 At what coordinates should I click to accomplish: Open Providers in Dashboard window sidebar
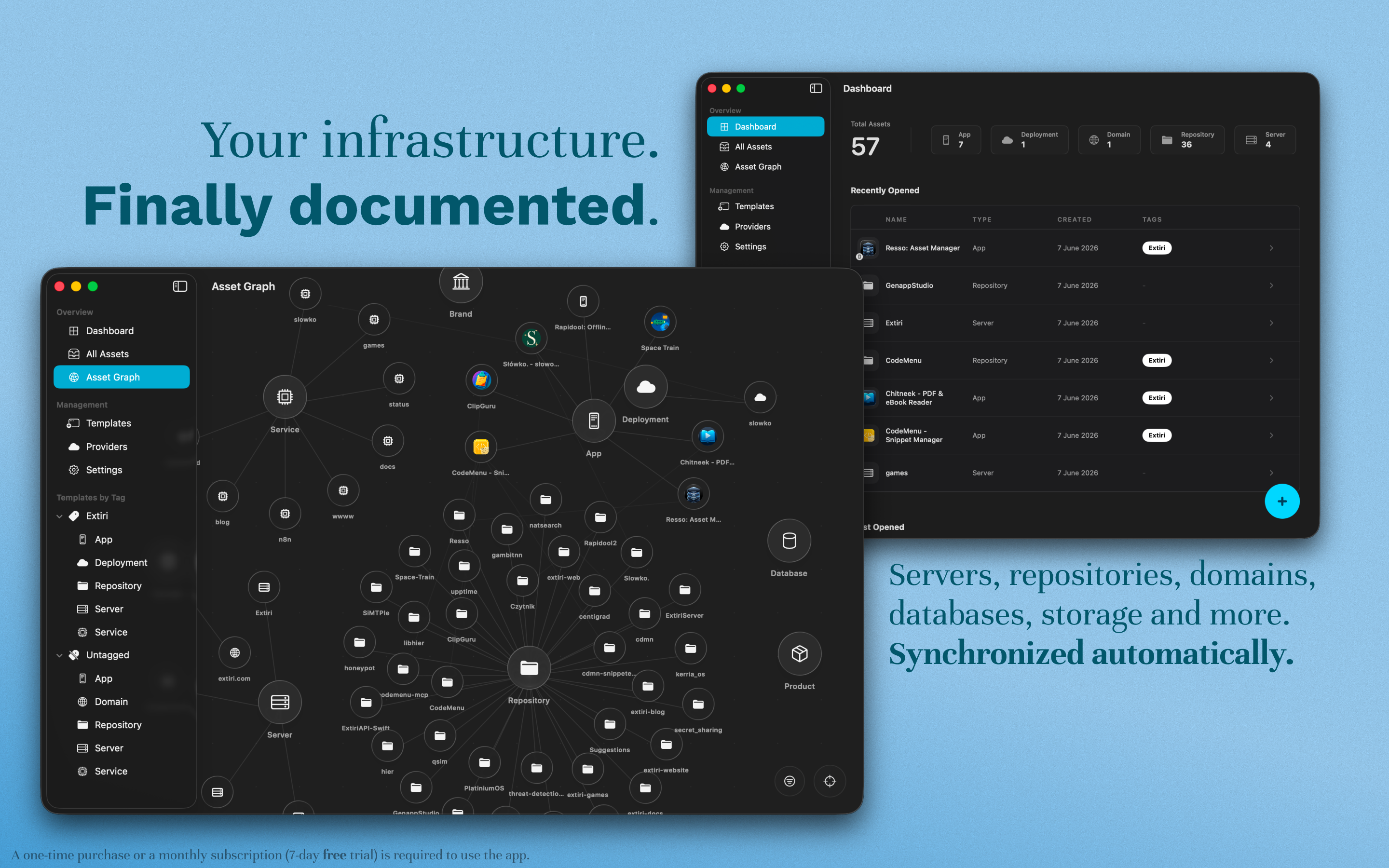pyautogui.click(x=766, y=227)
